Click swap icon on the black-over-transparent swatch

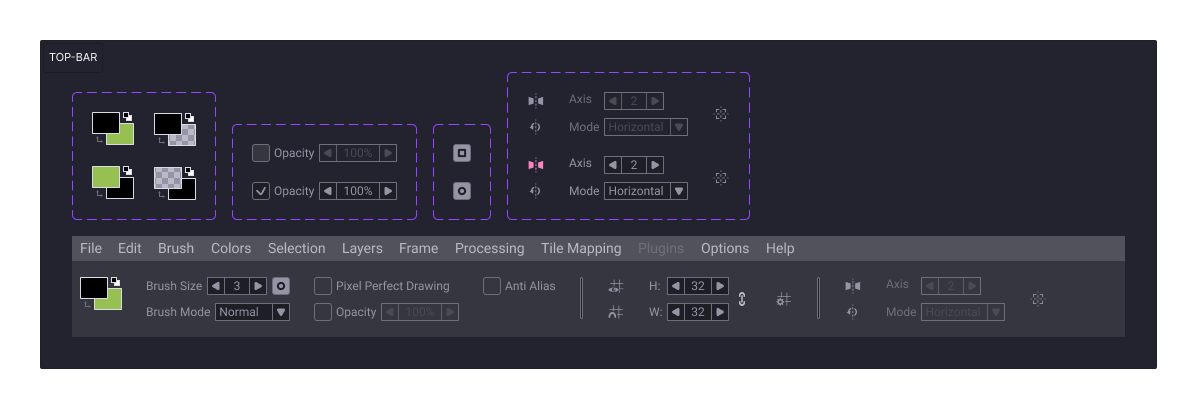pyautogui.click(x=189, y=118)
